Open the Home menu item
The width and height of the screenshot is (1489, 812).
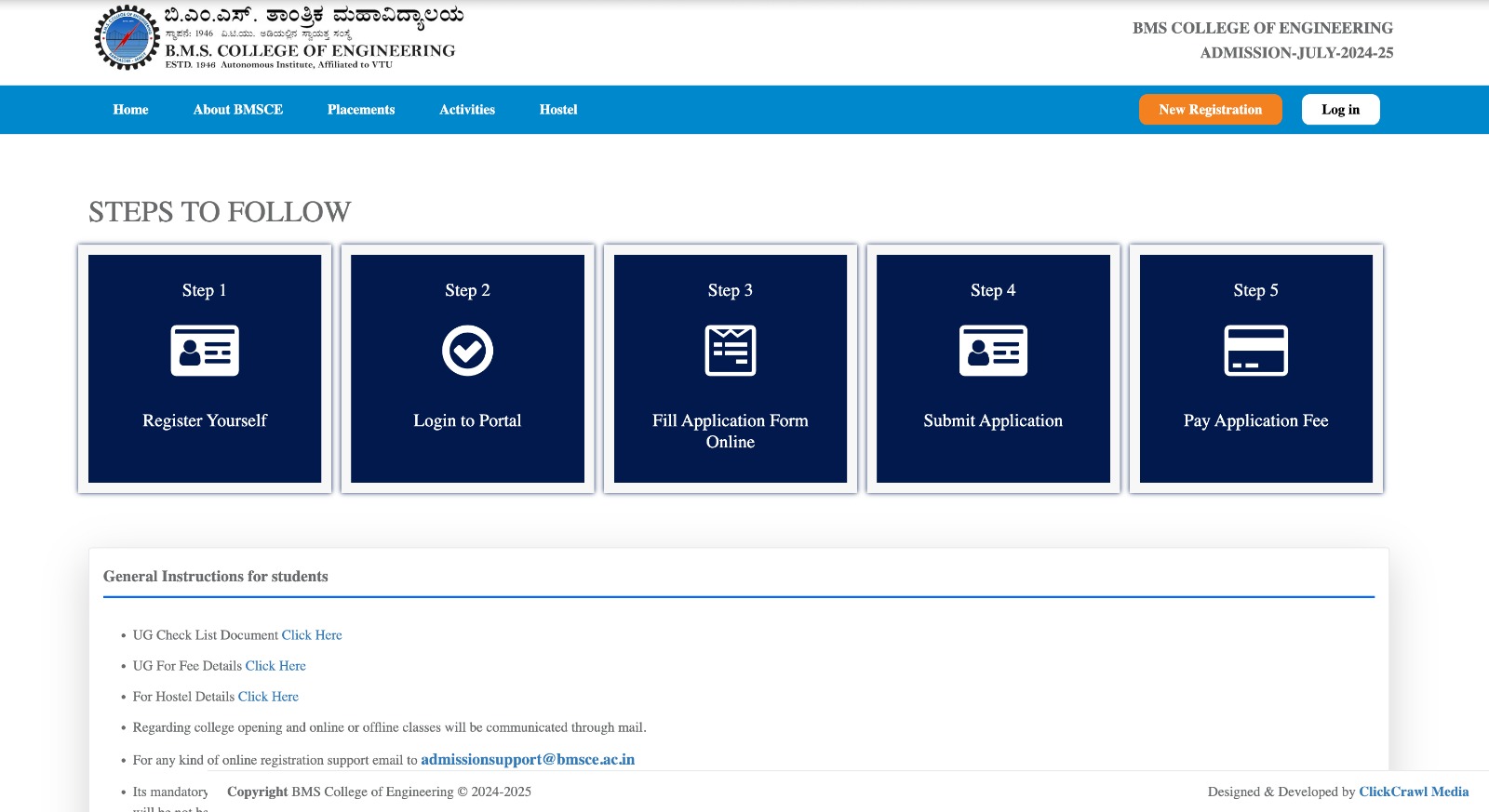(x=130, y=110)
